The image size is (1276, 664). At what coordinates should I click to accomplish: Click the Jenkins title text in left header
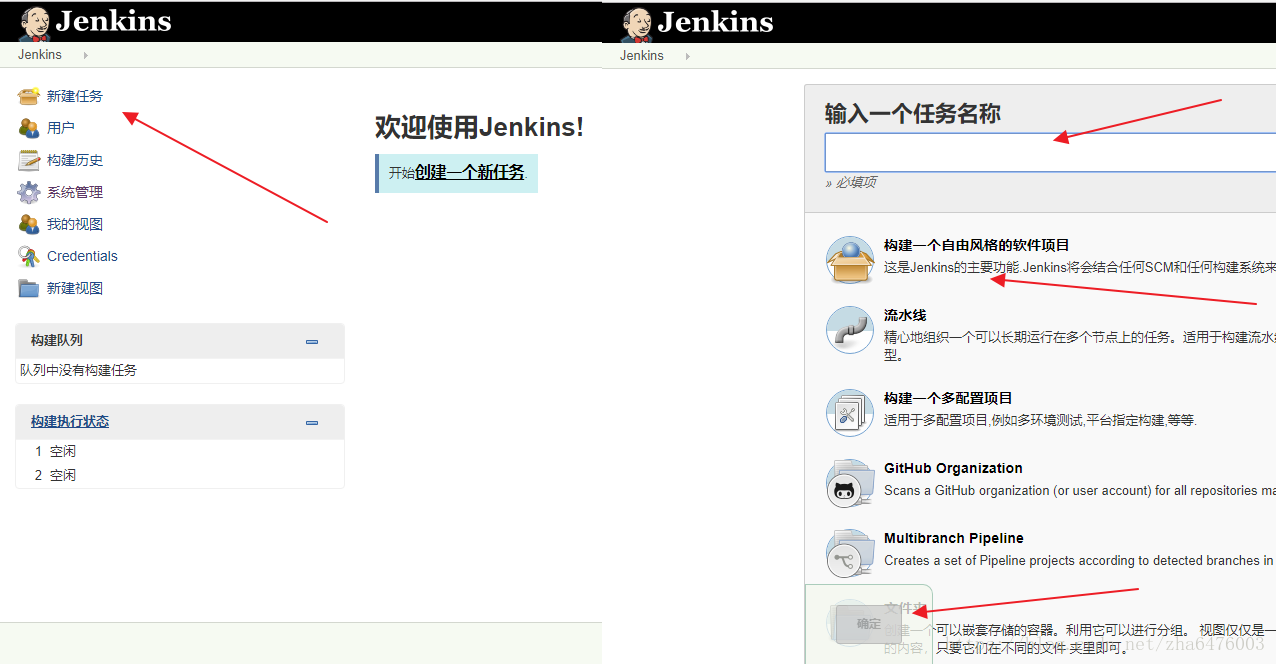coord(113,21)
